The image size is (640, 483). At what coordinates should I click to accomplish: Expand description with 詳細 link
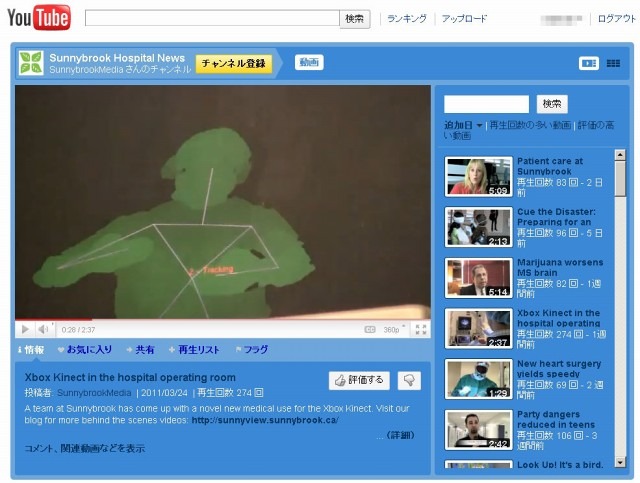pos(400,435)
